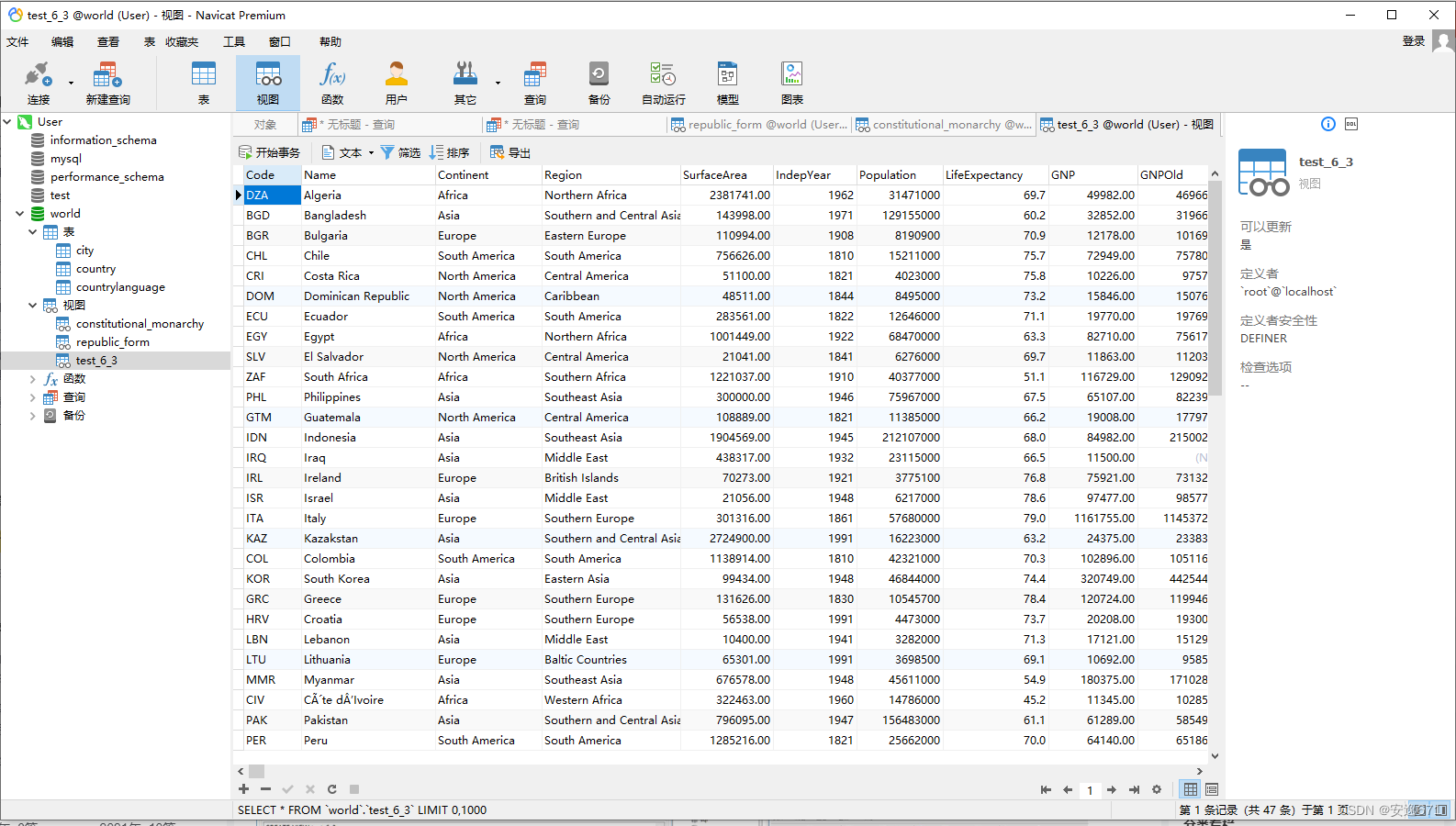Select the countrylanguage table in tree
This screenshot has height=826, width=1456.
click(x=120, y=286)
